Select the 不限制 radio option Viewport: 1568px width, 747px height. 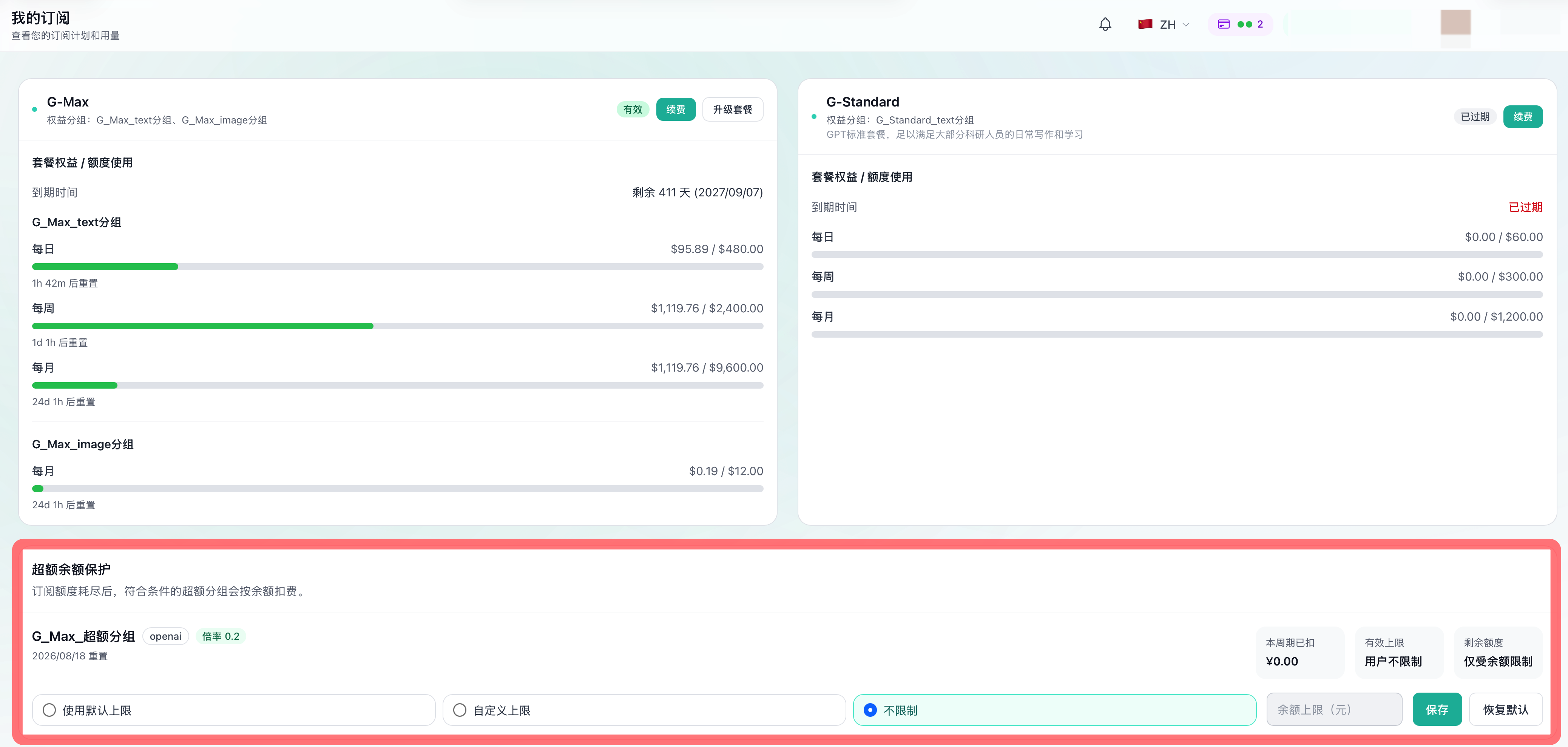coord(1054,710)
